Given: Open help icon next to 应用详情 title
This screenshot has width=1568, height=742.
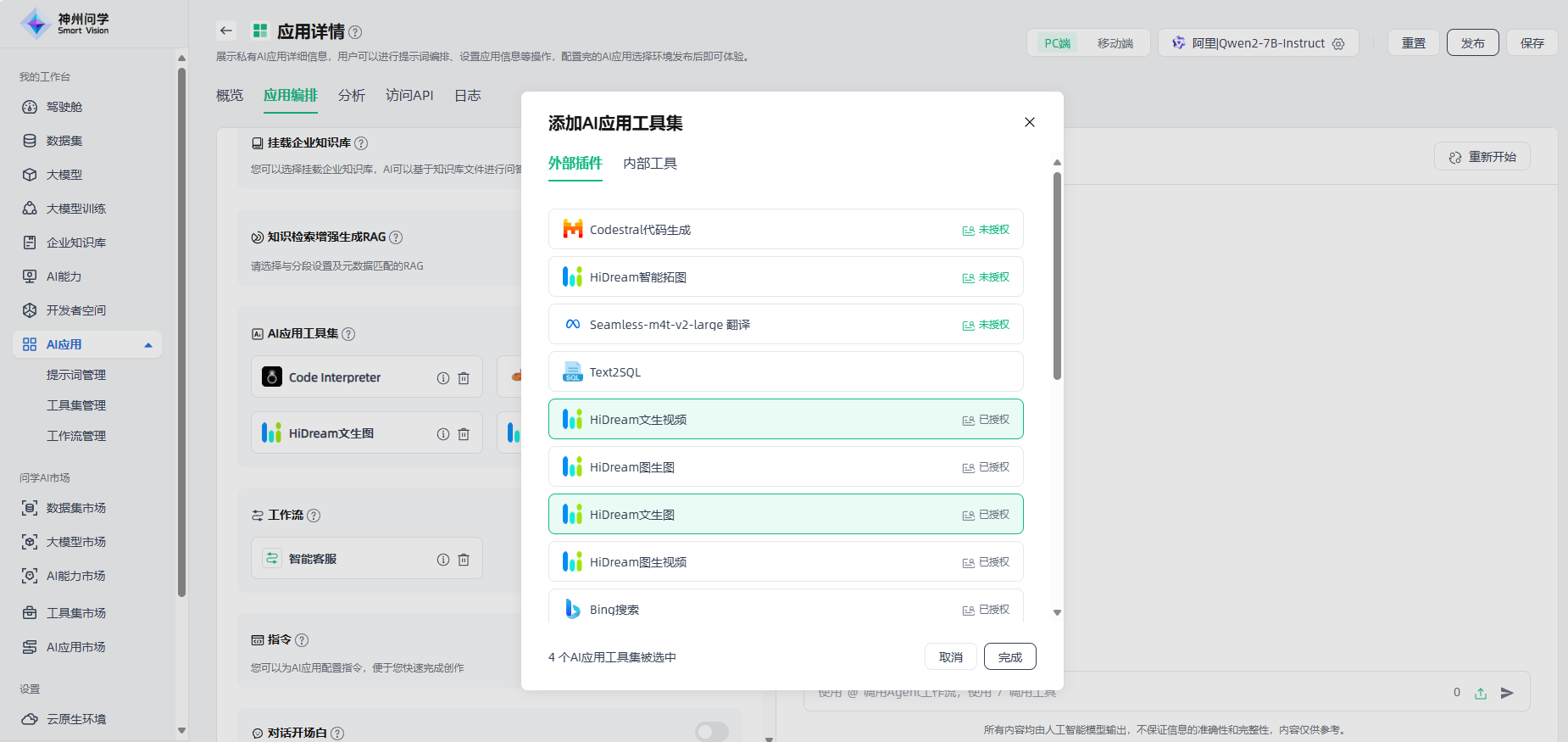Looking at the screenshot, I should pos(356,32).
